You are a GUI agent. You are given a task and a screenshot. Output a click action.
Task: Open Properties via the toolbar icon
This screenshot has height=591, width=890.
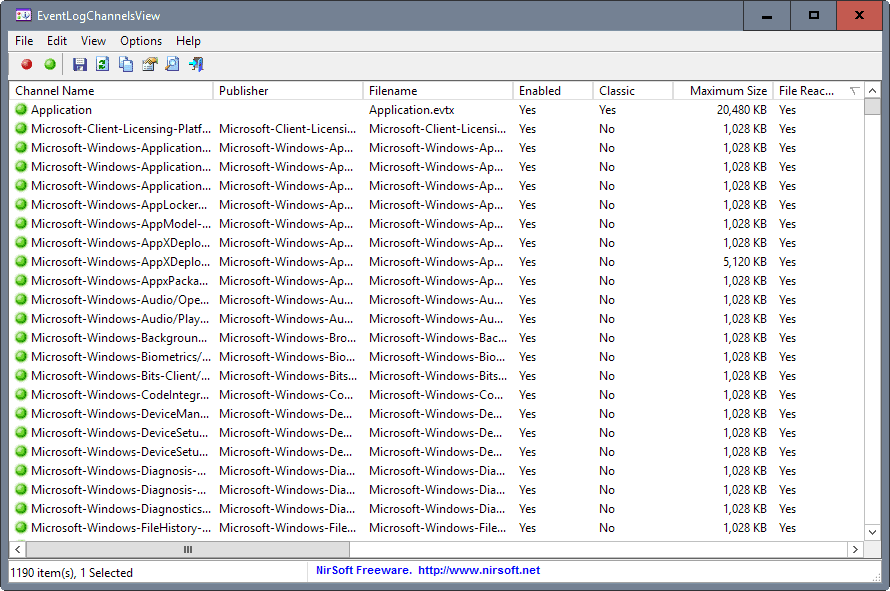[149, 64]
